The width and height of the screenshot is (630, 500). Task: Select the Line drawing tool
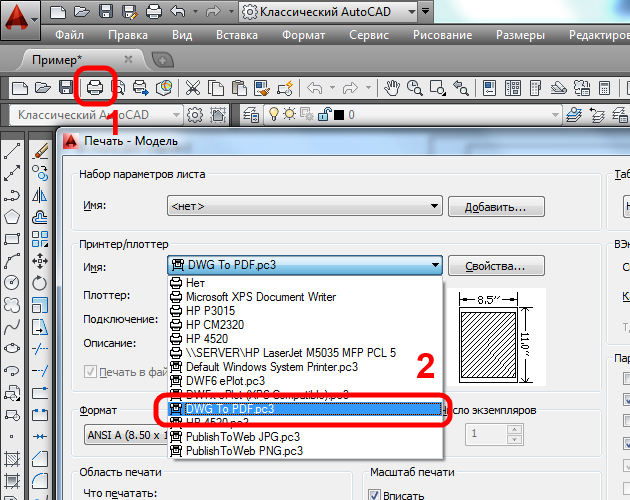pos(12,151)
